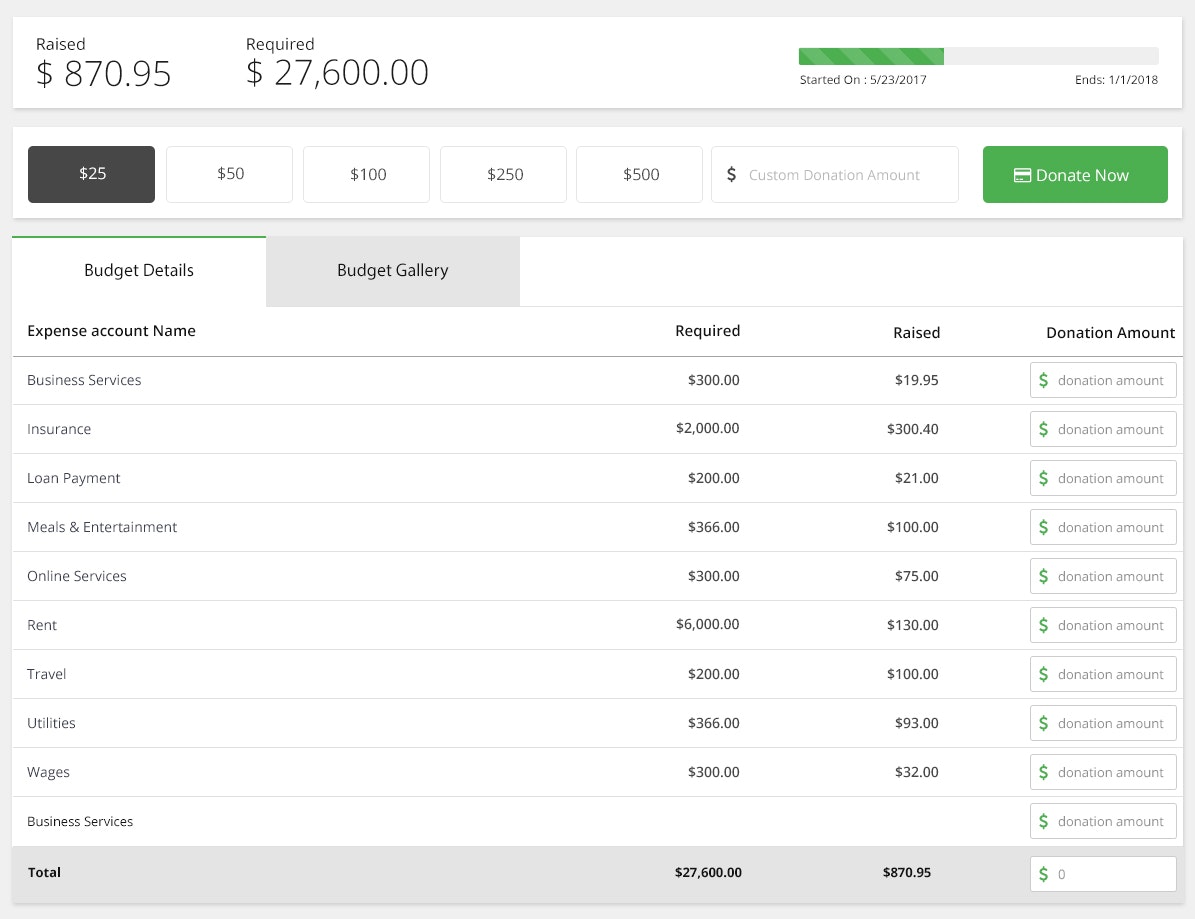1195x919 pixels.
Task: Click the $21.00 raised amount for Loan Payment
Action: point(916,478)
